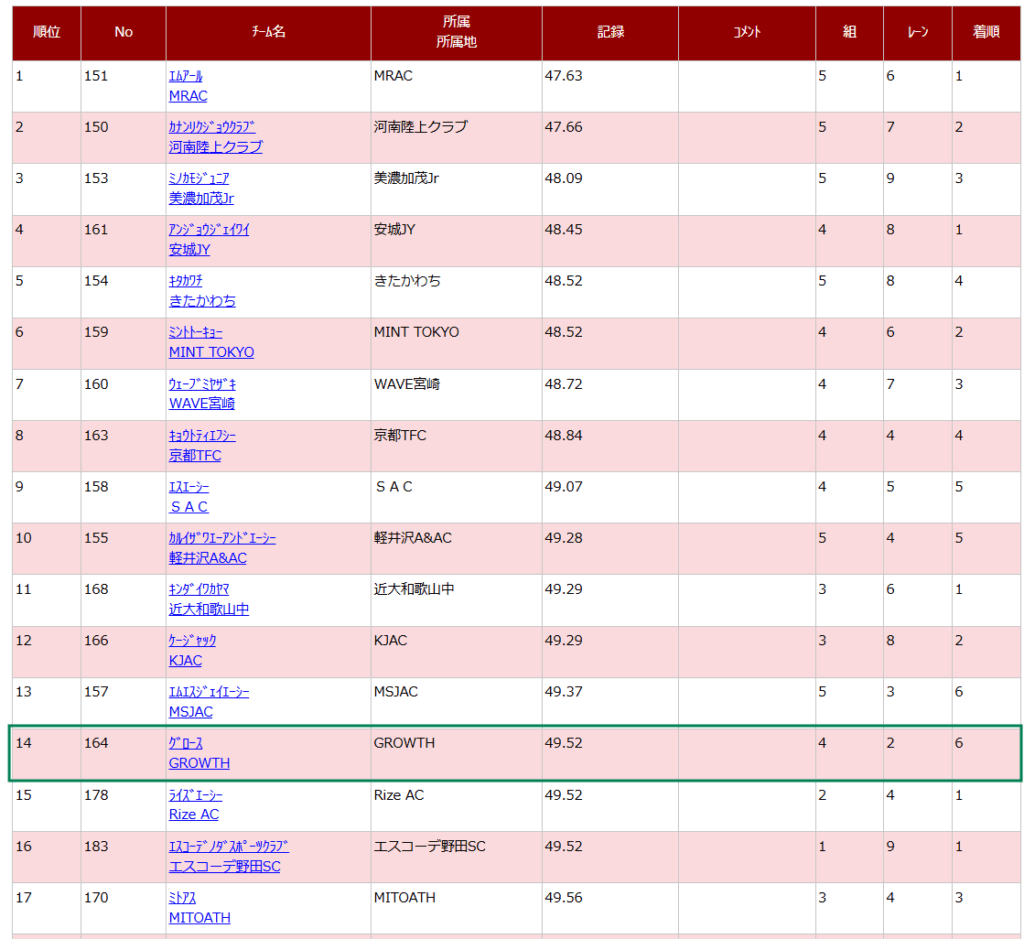Open the 近大和歌山中 team link

pos(209,609)
